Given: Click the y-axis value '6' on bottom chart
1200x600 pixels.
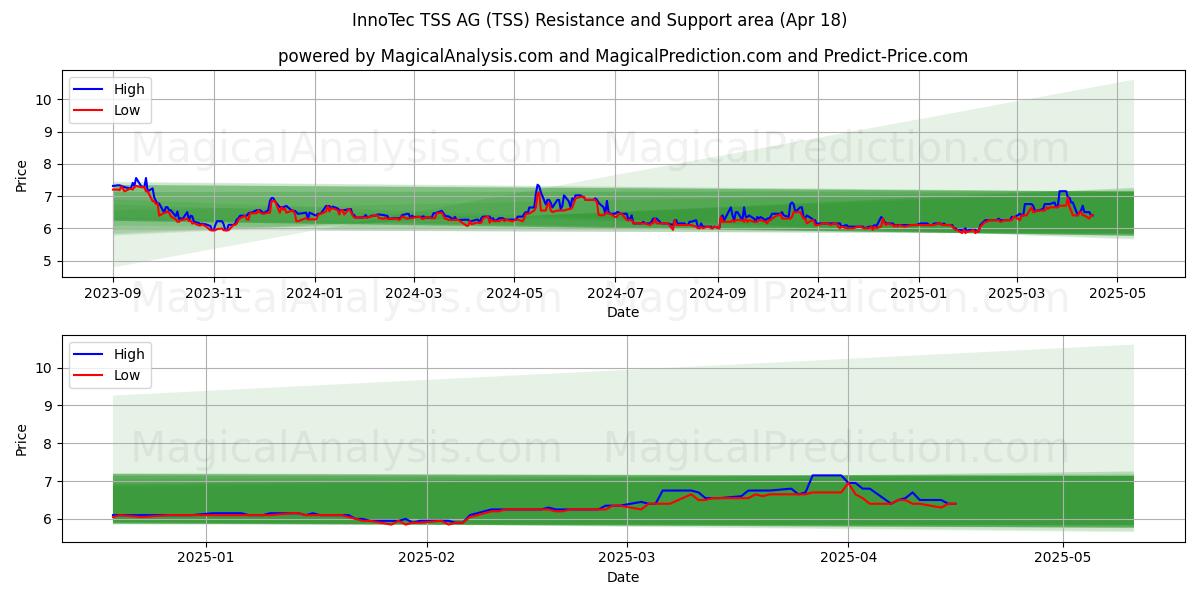Looking at the screenshot, I should click(x=48, y=519).
